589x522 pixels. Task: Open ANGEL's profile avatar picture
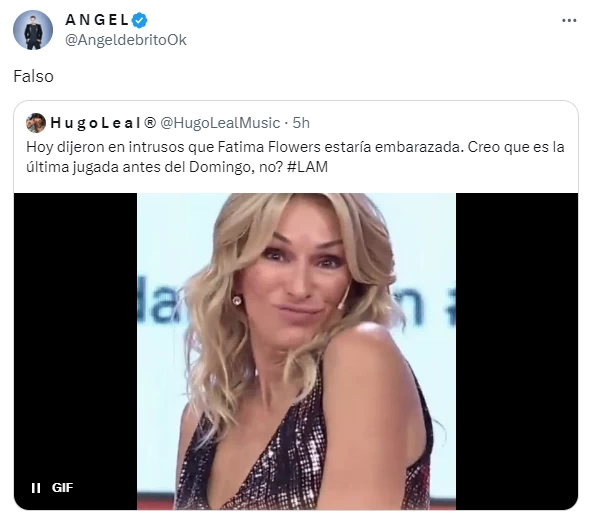pos(33,30)
